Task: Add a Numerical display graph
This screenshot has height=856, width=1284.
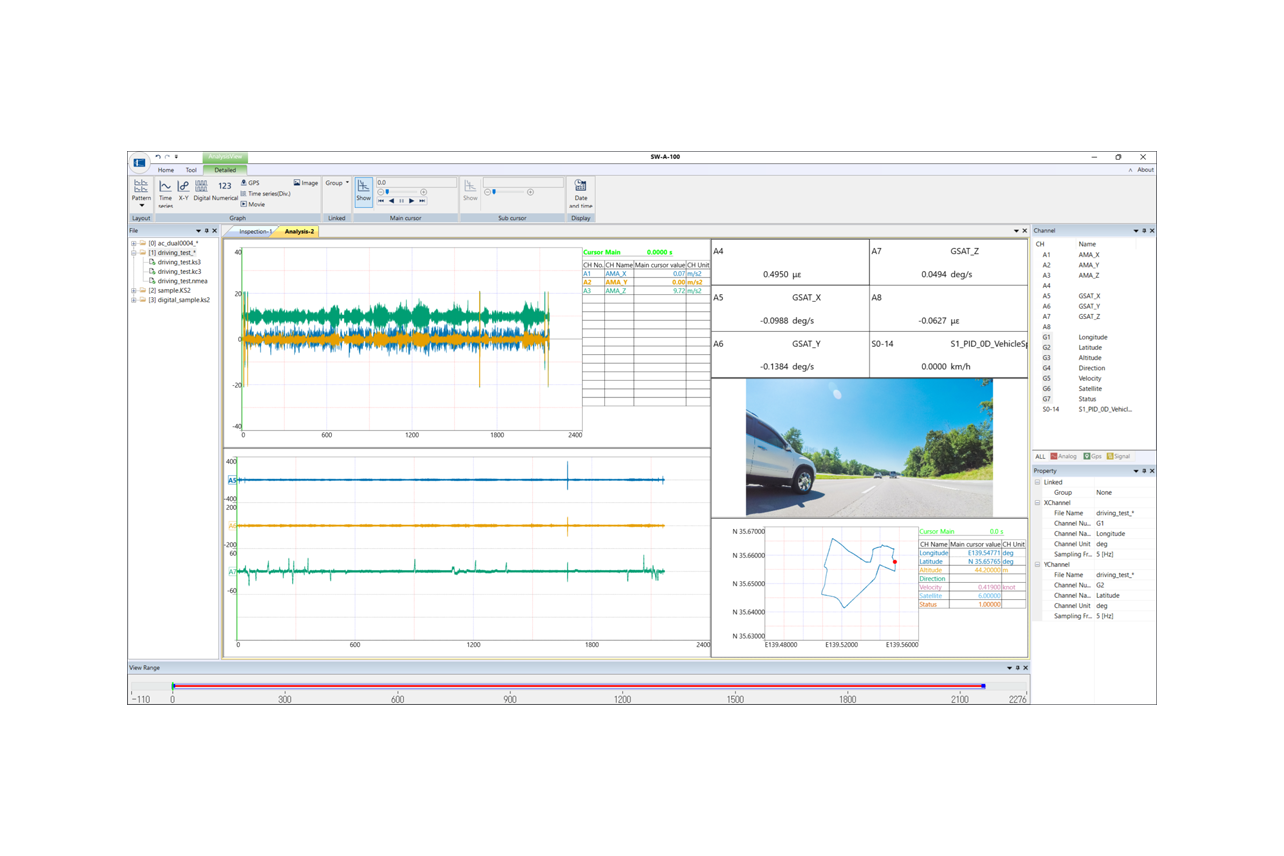Action: tap(225, 191)
